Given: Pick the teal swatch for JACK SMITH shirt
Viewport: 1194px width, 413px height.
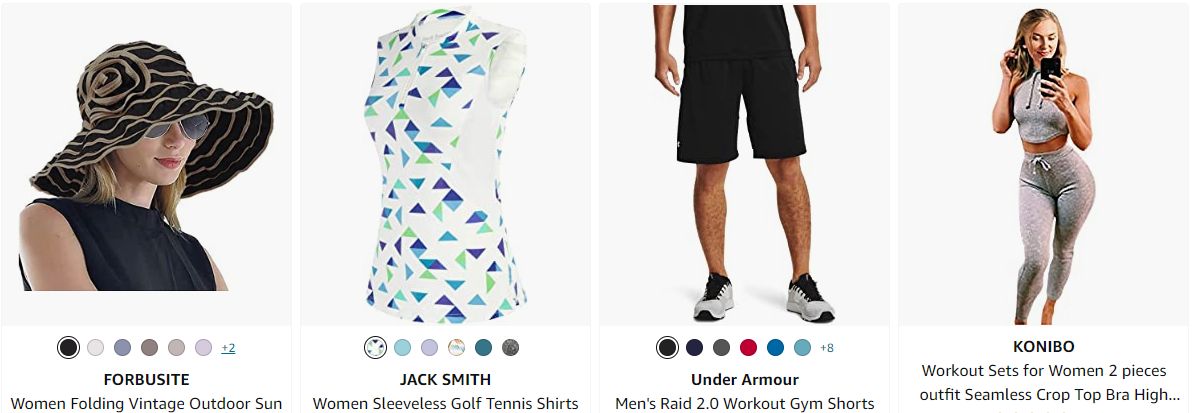Looking at the screenshot, I should [x=484, y=347].
